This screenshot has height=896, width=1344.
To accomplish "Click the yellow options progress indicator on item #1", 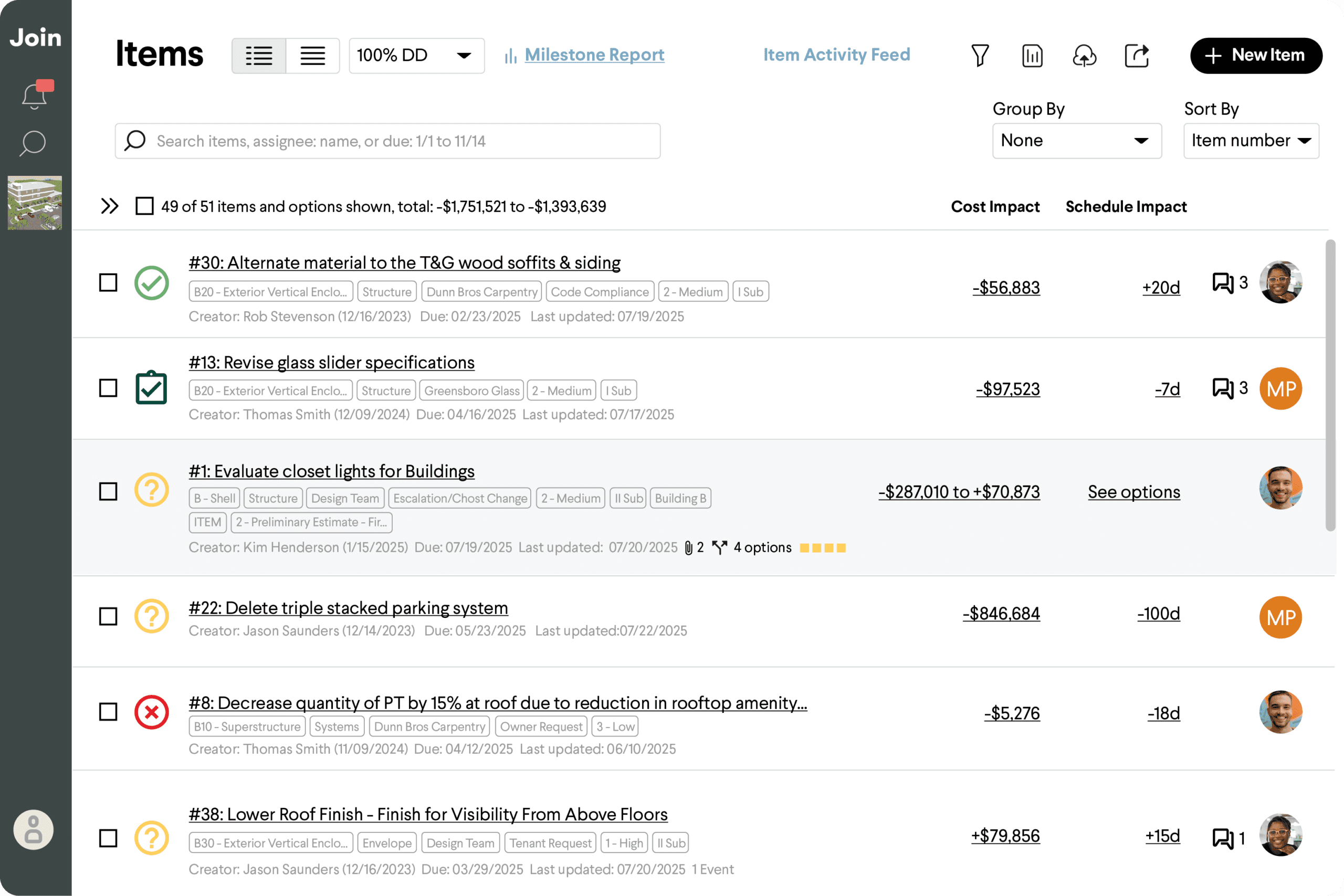I will 823,547.
